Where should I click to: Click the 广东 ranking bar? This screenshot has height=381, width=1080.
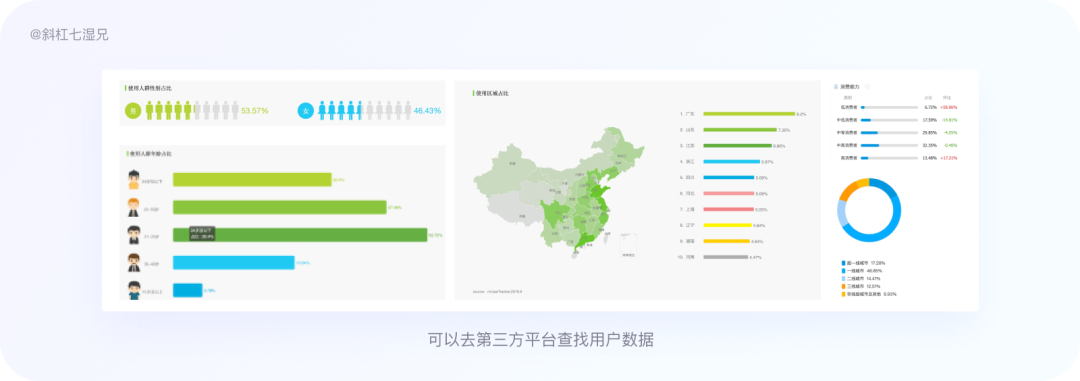pyautogui.click(x=749, y=114)
